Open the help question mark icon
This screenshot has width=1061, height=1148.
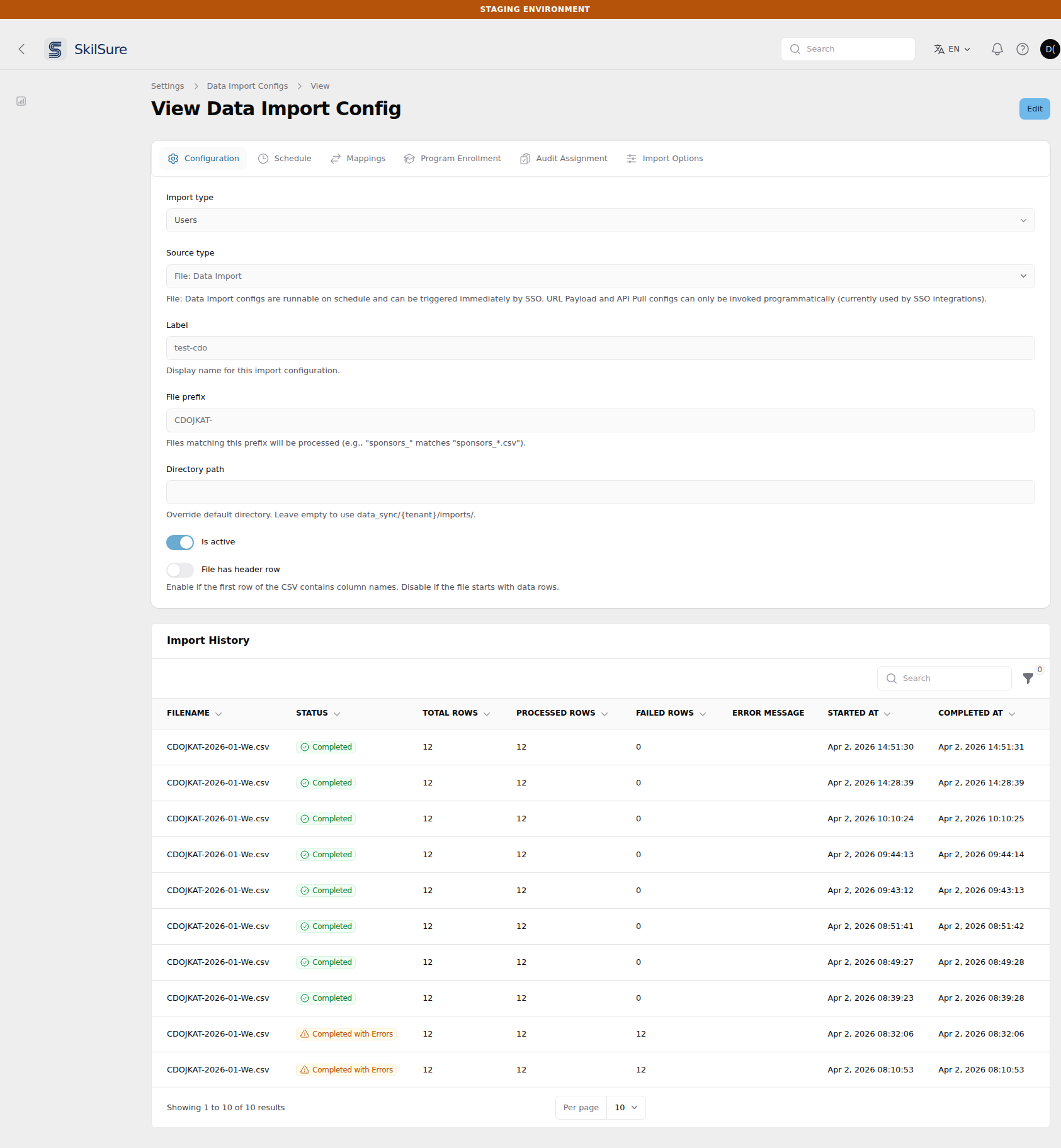(1023, 49)
